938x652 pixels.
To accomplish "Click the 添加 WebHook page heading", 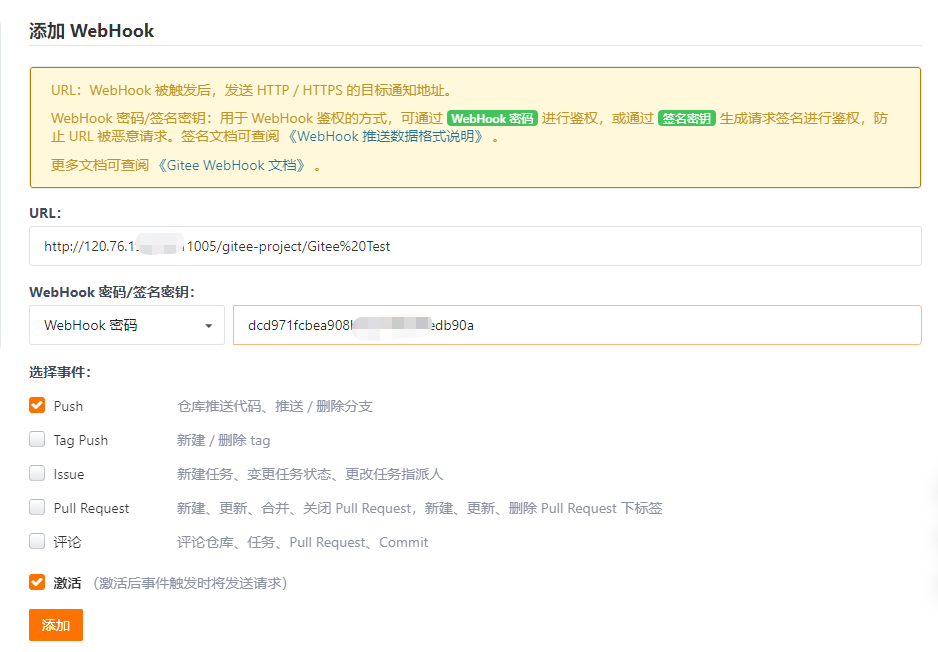I will [92, 31].
